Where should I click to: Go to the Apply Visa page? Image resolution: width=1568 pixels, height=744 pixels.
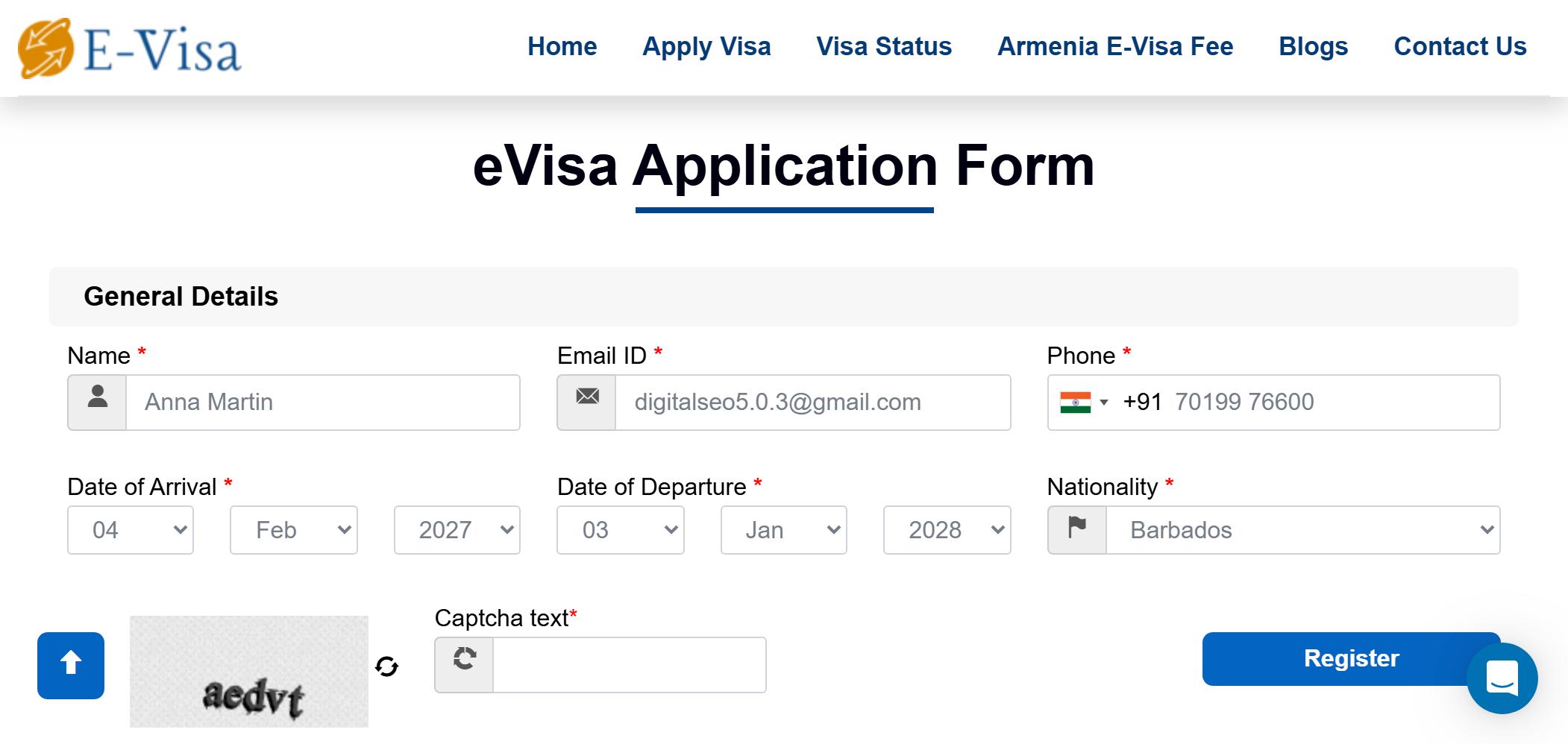click(x=706, y=46)
